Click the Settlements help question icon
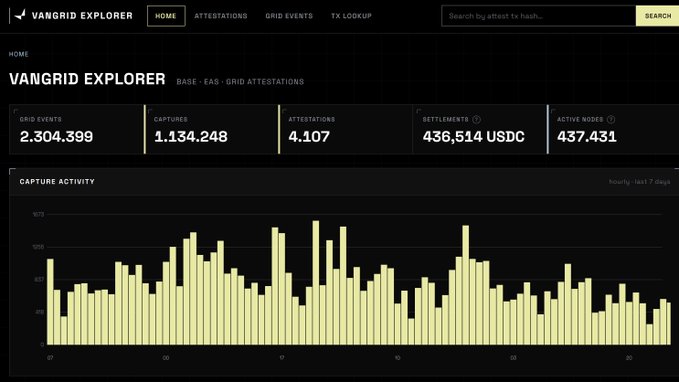The width and height of the screenshot is (679, 382). [476, 119]
